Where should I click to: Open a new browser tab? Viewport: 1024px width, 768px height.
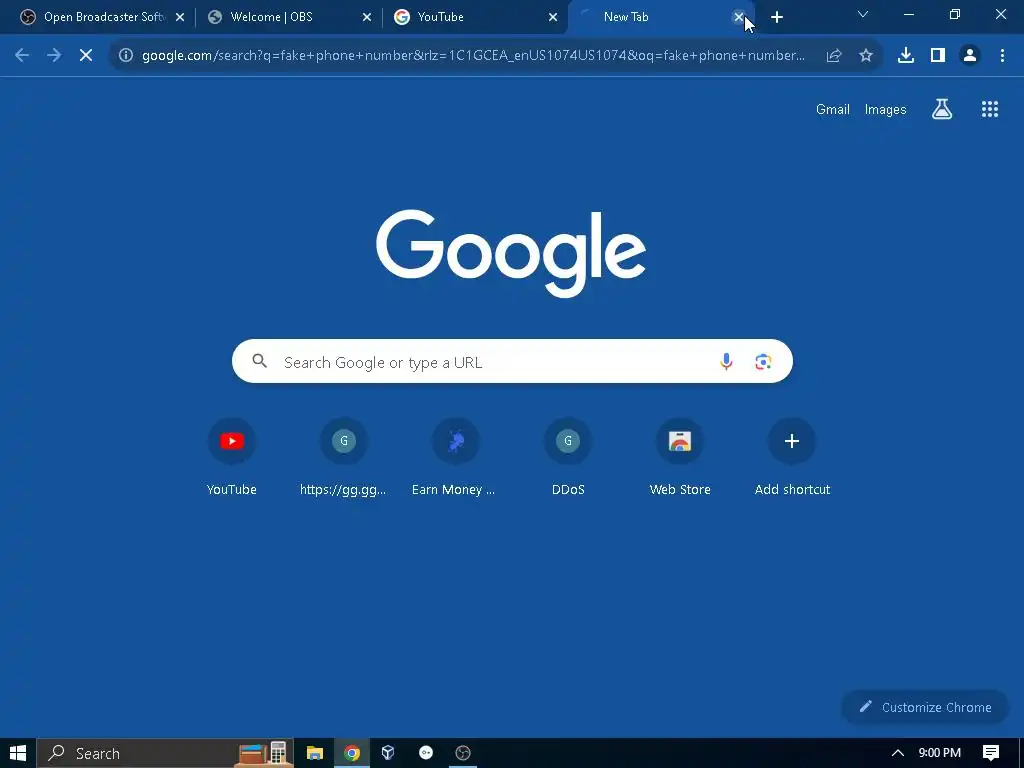776,17
